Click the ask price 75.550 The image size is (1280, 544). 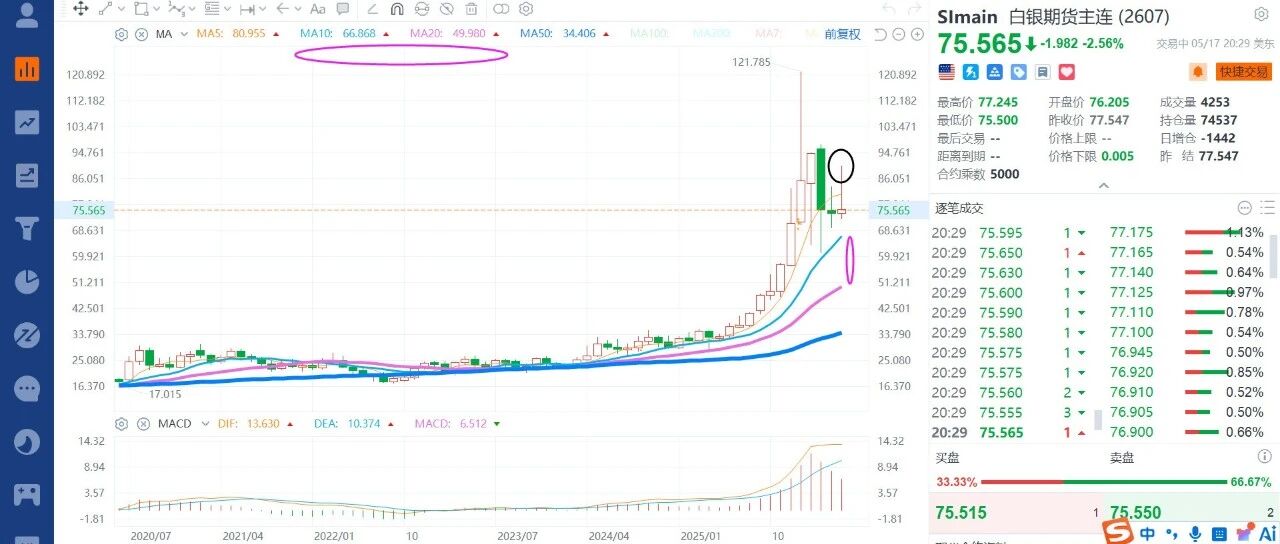tap(1136, 512)
